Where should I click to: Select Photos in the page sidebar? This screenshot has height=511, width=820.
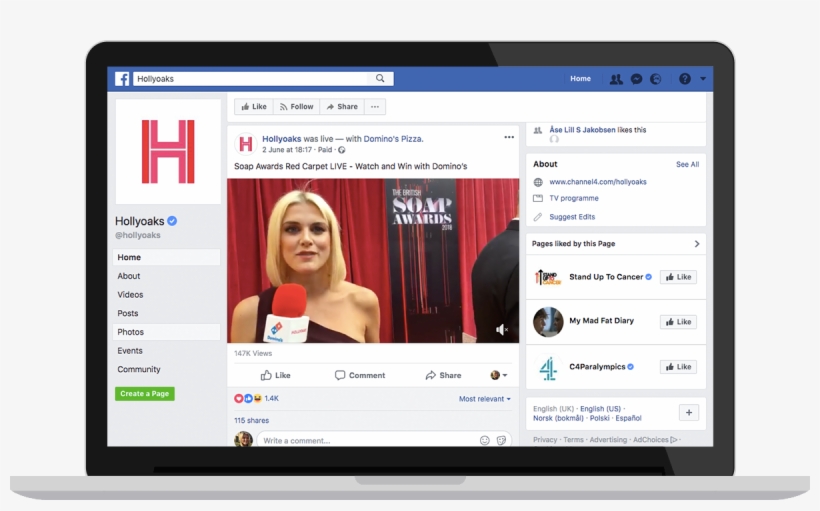point(166,332)
